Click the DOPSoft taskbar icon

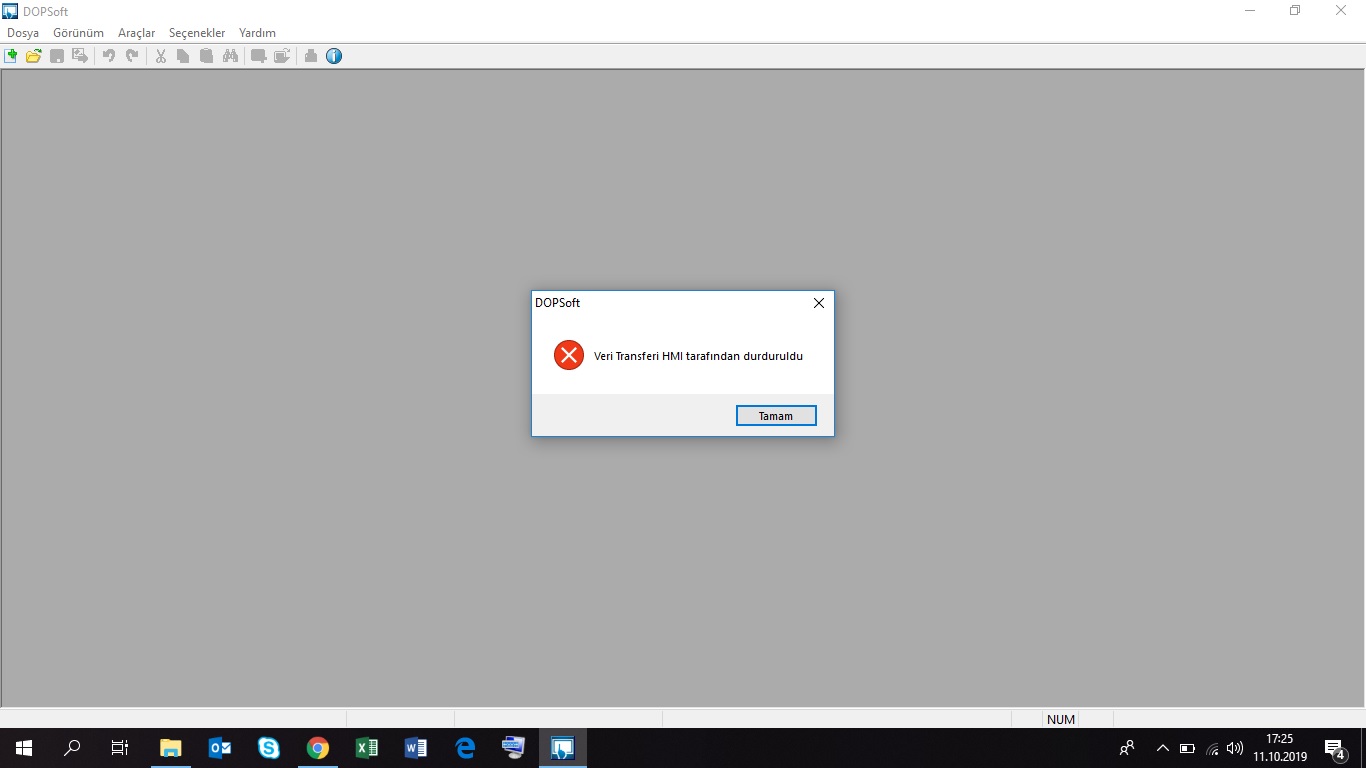[x=563, y=748]
